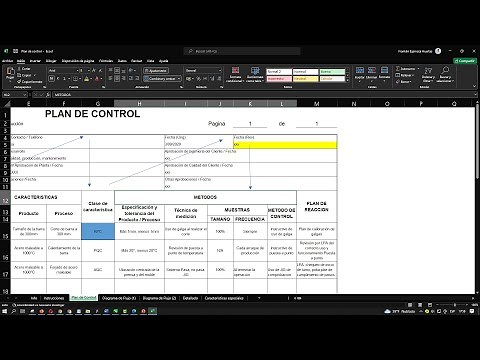Click the Windows Start button

tap(4, 311)
